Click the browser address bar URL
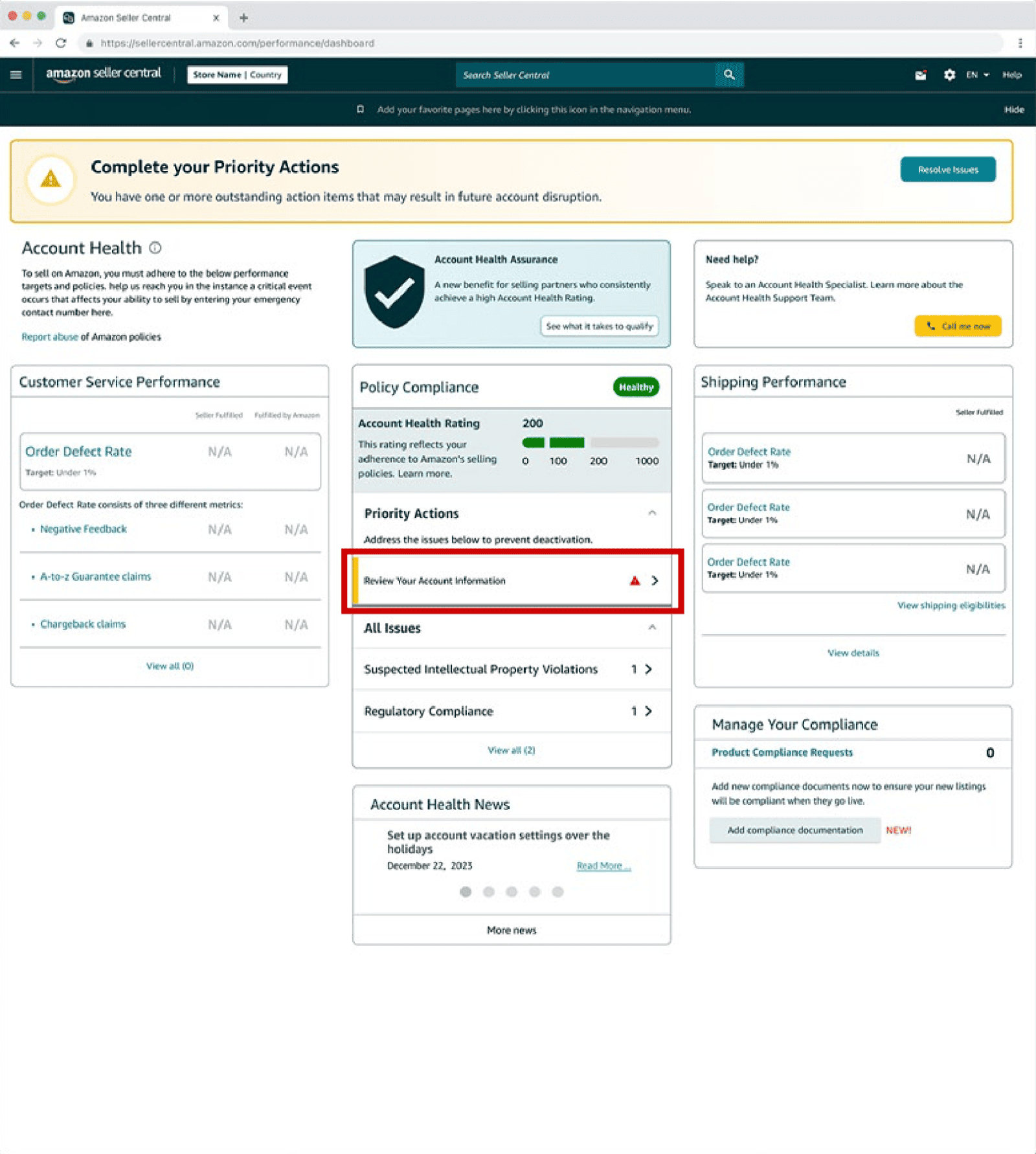The image size is (1036, 1154). tap(237, 43)
